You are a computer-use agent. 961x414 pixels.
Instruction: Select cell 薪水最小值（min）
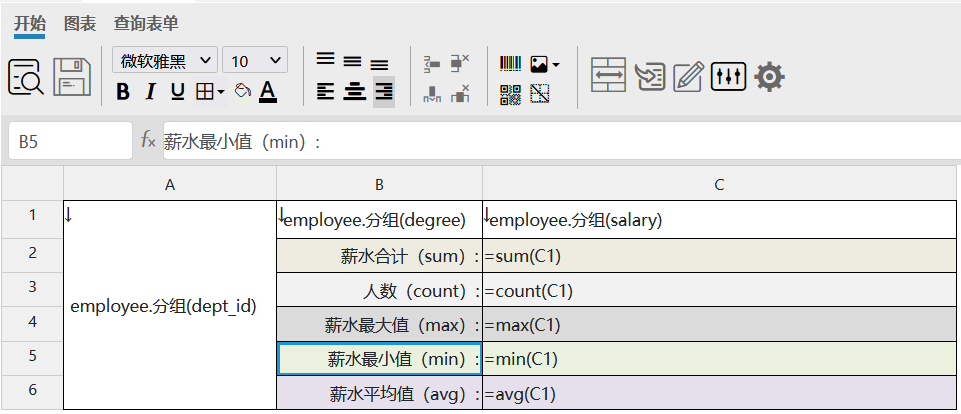[379, 359]
